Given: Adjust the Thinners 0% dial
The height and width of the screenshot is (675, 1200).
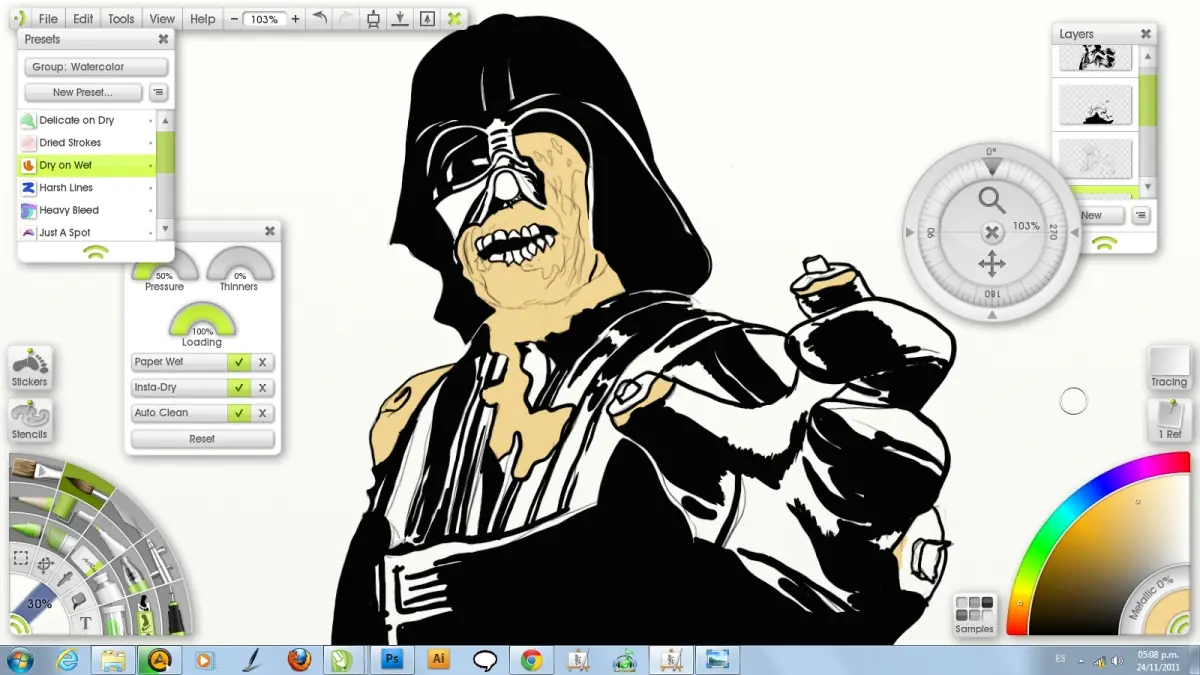Looking at the screenshot, I should click(240, 266).
